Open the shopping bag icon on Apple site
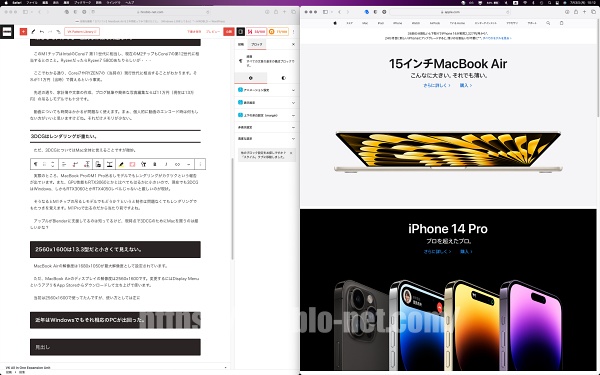The width and height of the screenshot is (600, 375). [x=561, y=23]
